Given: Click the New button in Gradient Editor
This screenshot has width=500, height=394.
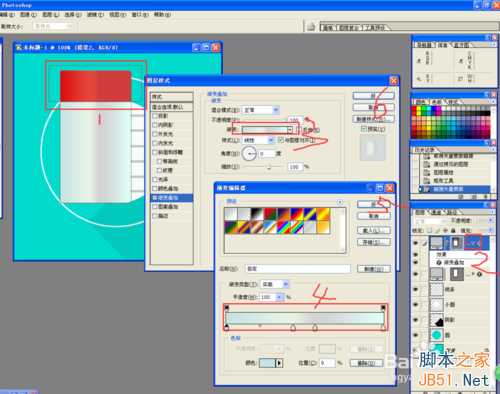Looking at the screenshot, I should click(x=374, y=269).
